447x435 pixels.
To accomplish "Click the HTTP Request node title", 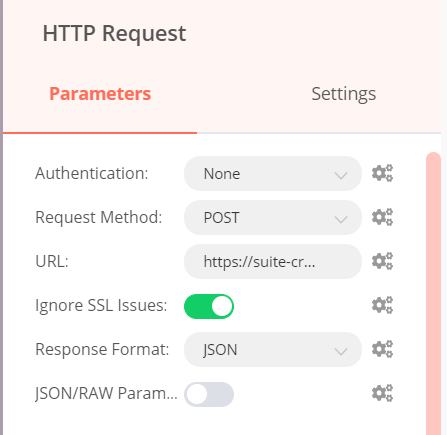I will point(114,34).
